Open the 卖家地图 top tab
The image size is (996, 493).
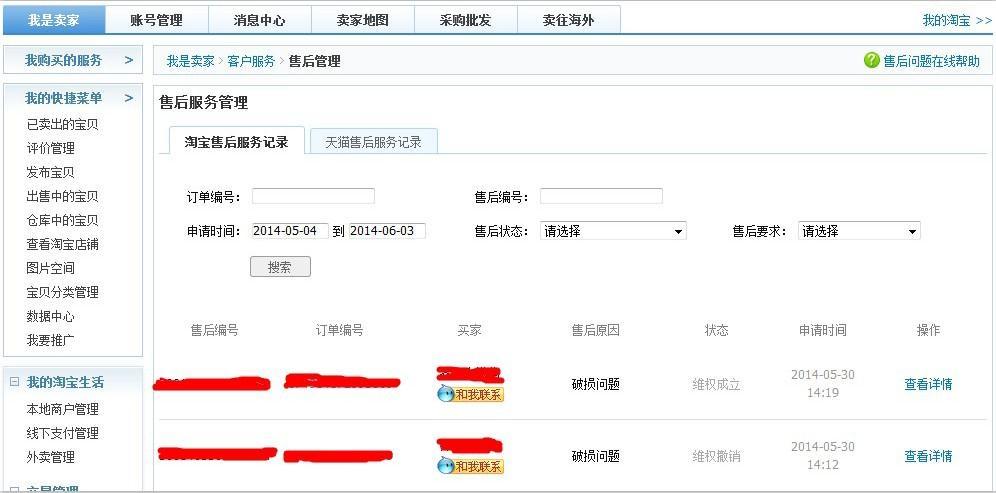point(363,20)
